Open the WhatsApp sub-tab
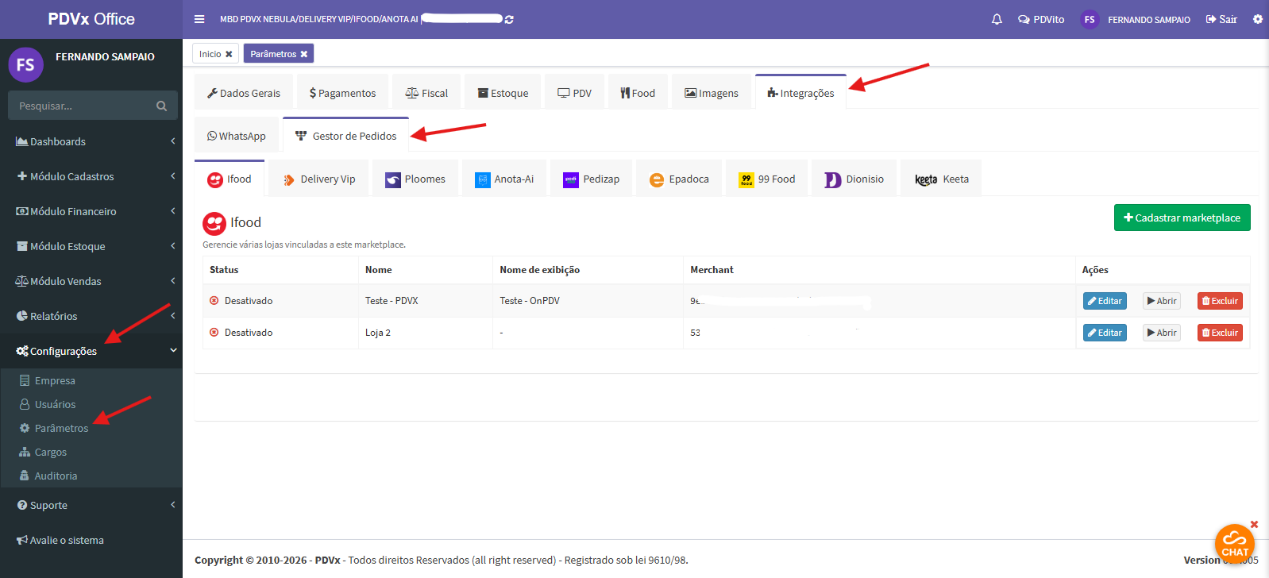The image size is (1269, 578). [237, 136]
